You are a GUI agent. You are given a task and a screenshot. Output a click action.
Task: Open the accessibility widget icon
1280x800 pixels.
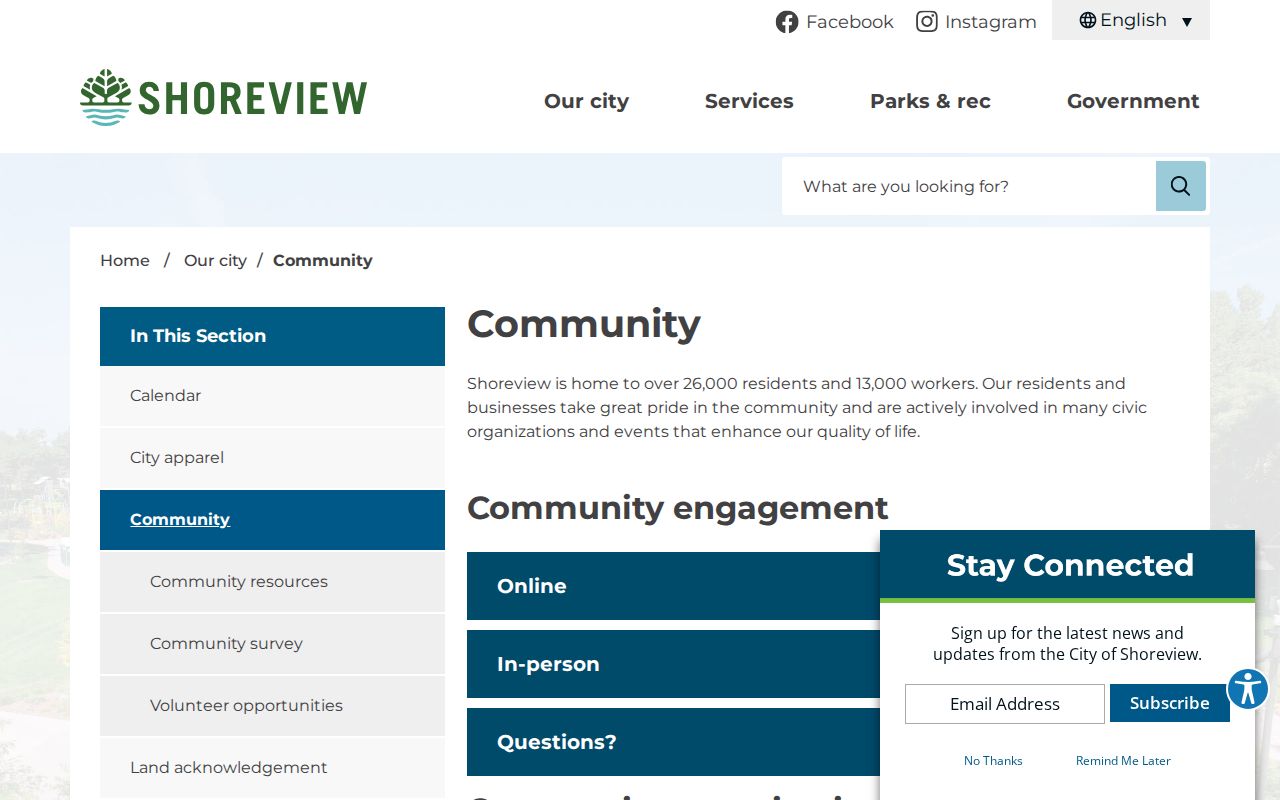(1248, 689)
